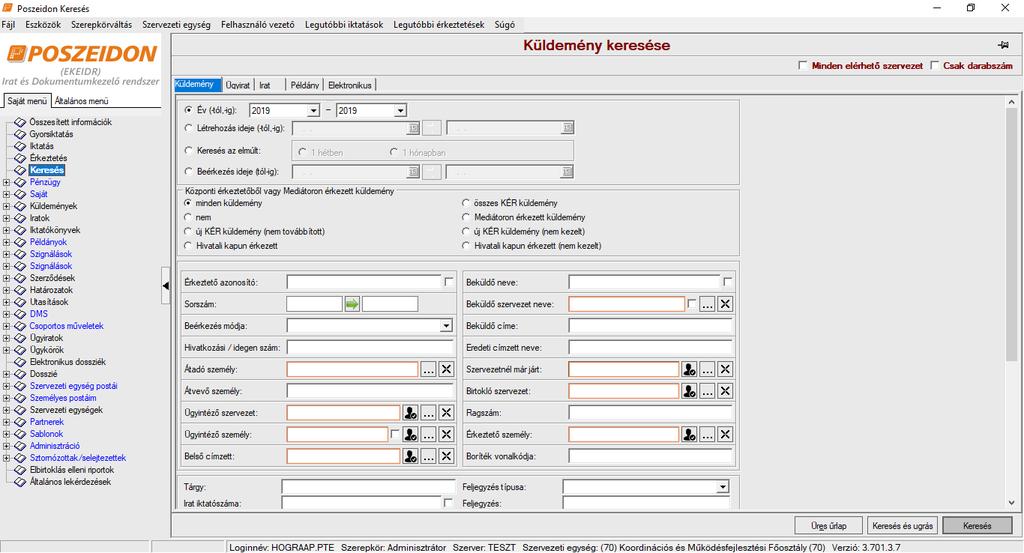Click the form's vertical scrollbar thumb
This screenshot has width=1024, height=553.
(1012, 235)
